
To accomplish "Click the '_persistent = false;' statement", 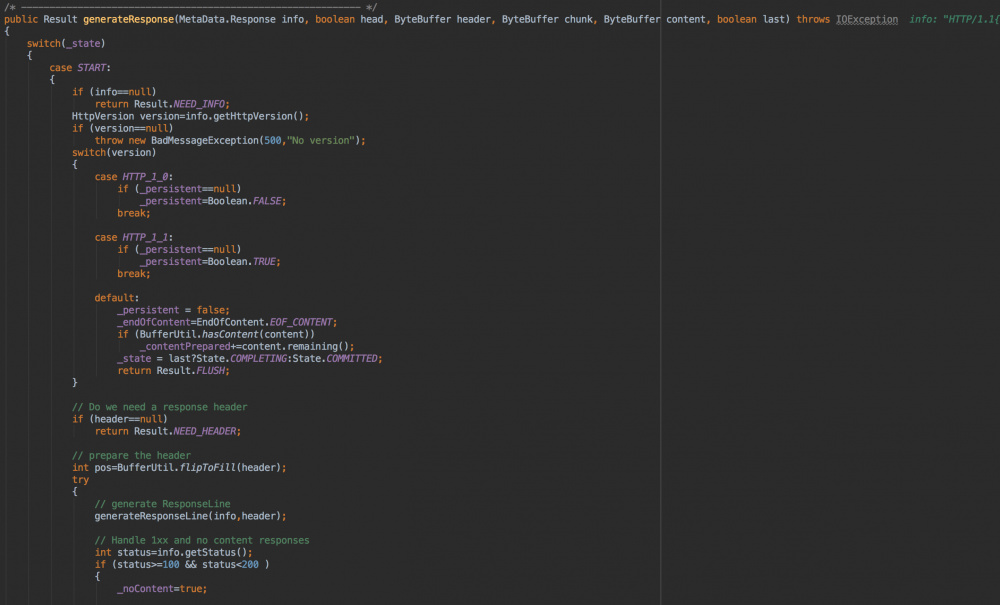I will (x=173, y=310).
